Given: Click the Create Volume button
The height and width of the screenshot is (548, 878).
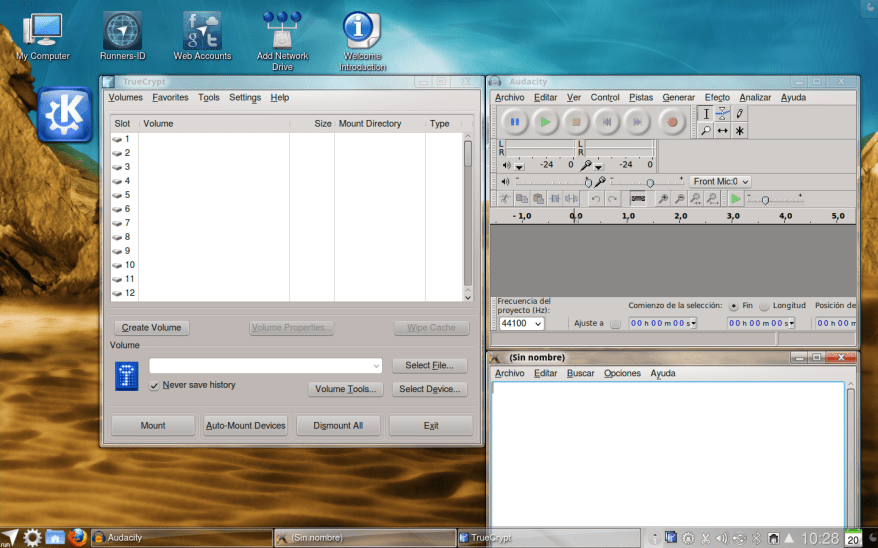Looking at the screenshot, I should pyautogui.click(x=151, y=327).
